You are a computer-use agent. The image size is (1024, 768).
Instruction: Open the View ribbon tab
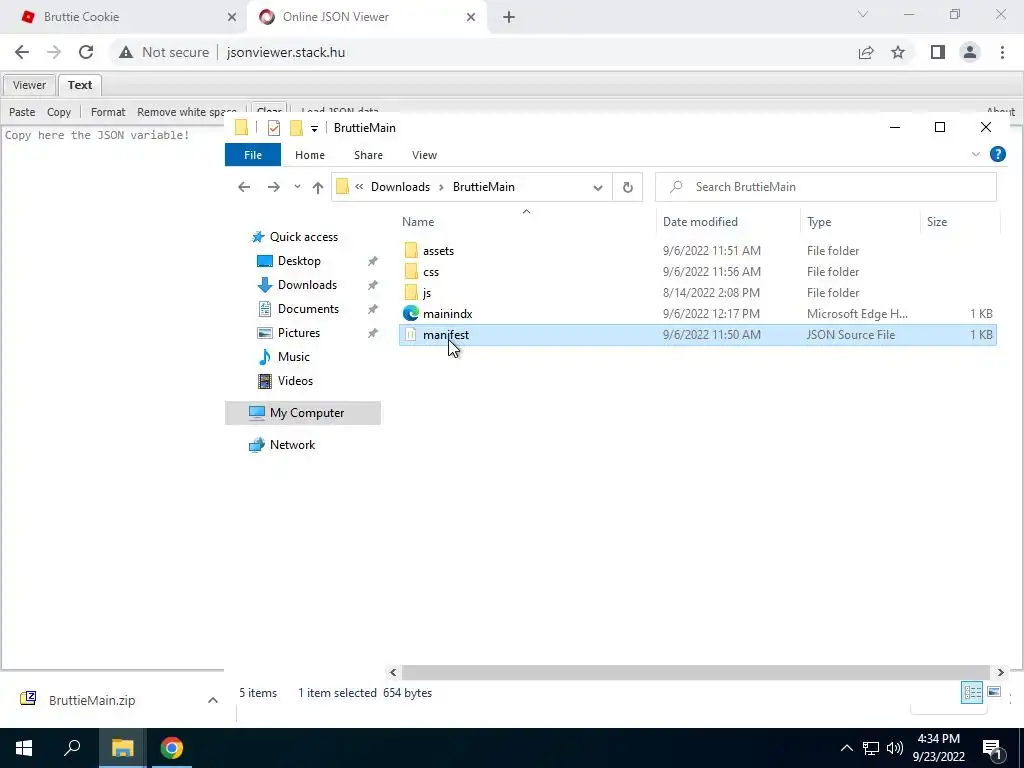[424, 155]
